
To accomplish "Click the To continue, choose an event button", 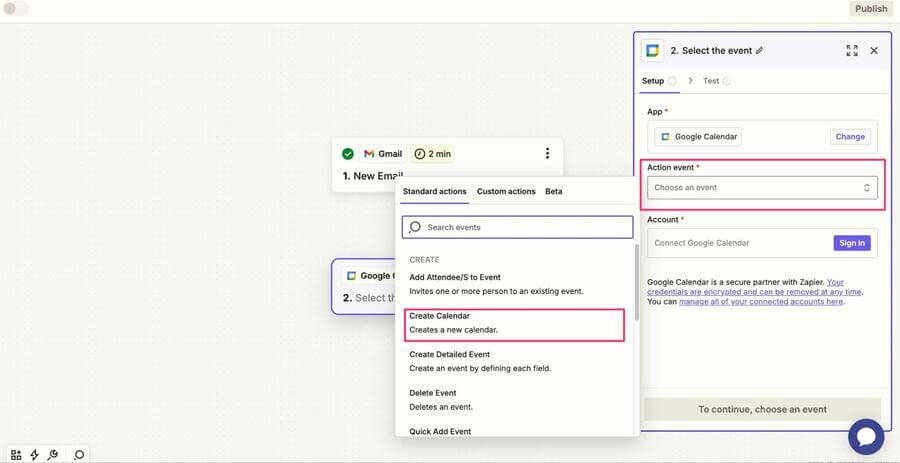I will pyautogui.click(x=762, y=410).
